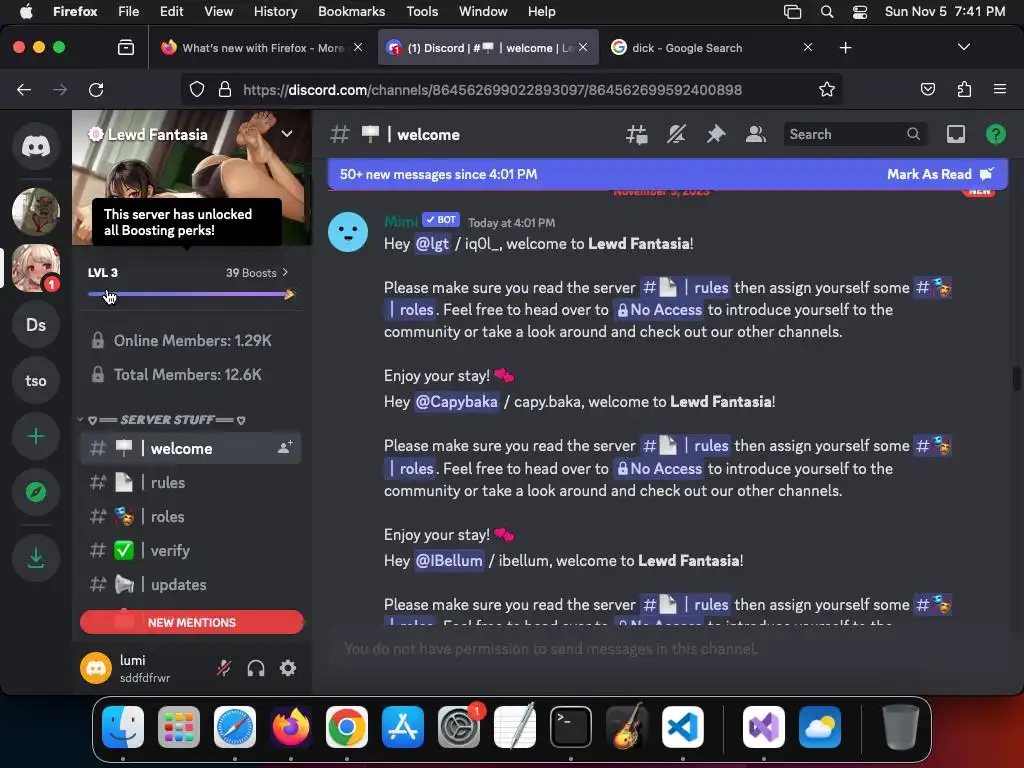Open Spotlight search in menu bar
The image size is (1024, 768).
[827, 12]
